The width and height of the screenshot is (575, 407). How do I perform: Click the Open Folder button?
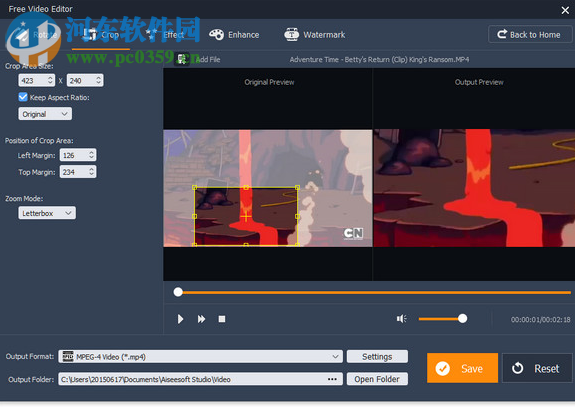(x=377, y=379)
